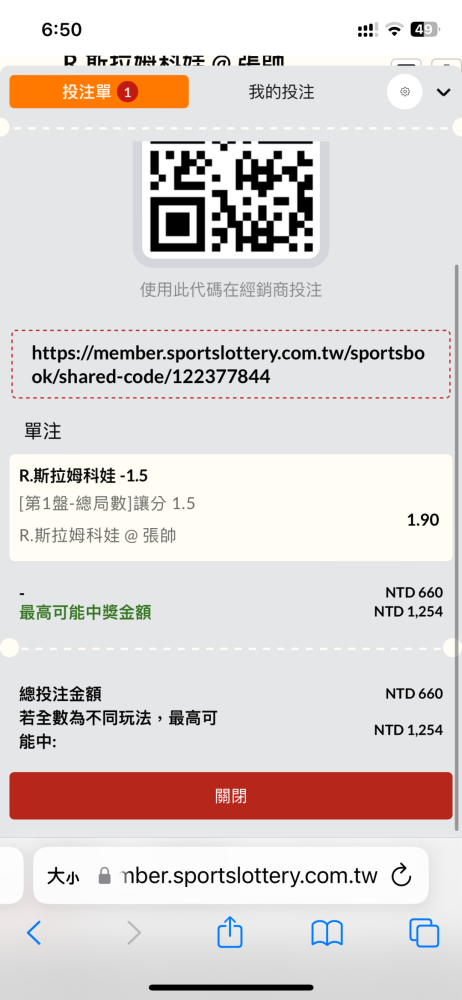Open Safari bookmarks book icon
The width and height of the screenshot is (462, 1000).
point(327,934)
